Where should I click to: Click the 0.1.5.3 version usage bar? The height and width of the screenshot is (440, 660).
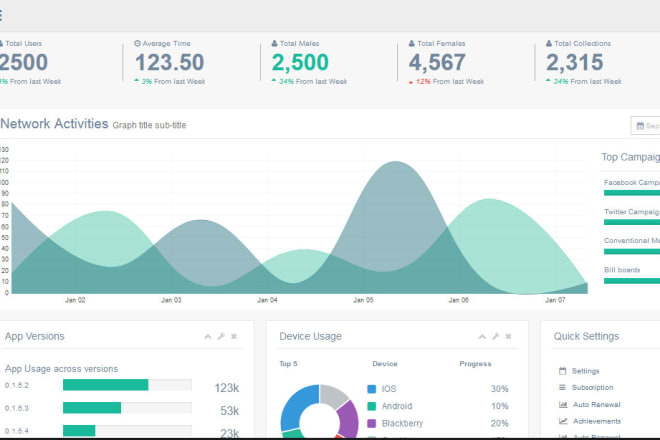tap(127, 408)
